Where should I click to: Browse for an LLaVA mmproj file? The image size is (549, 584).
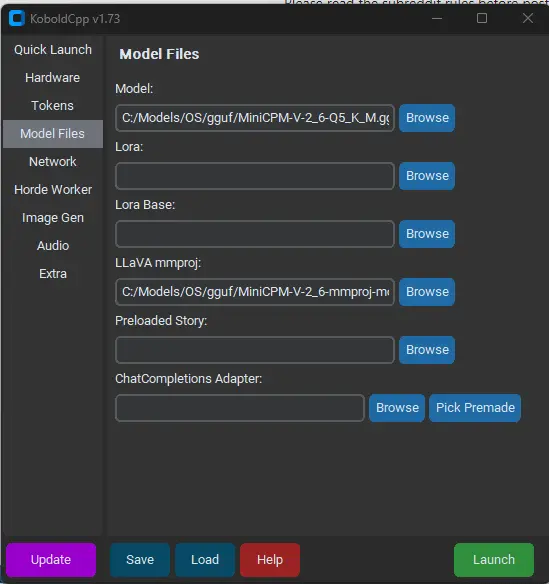[427, 292]
